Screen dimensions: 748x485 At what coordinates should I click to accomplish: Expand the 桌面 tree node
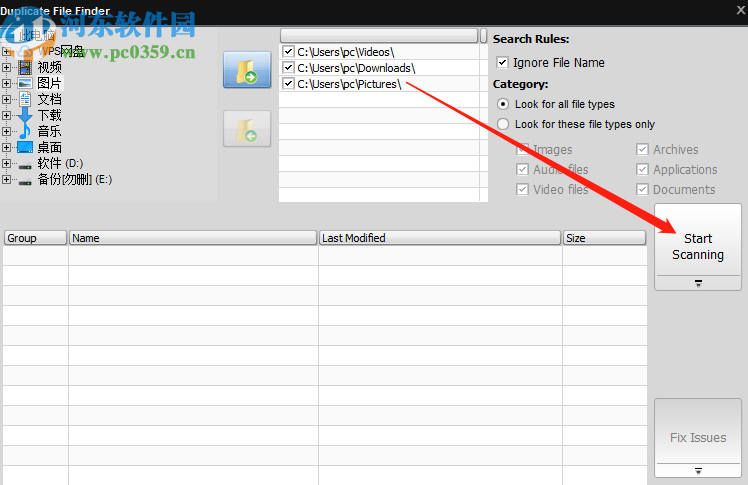[x=6, y=147]
